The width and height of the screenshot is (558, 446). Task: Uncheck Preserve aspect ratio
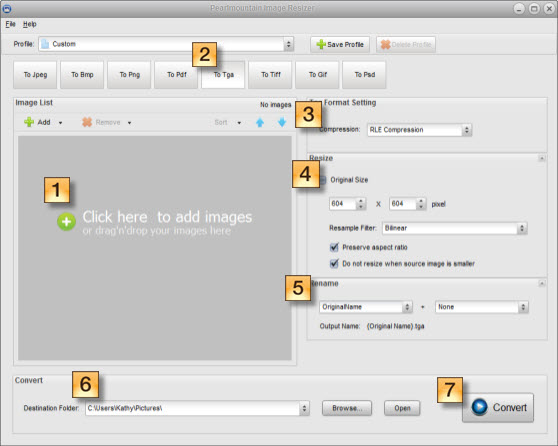(x=334, y=247)
